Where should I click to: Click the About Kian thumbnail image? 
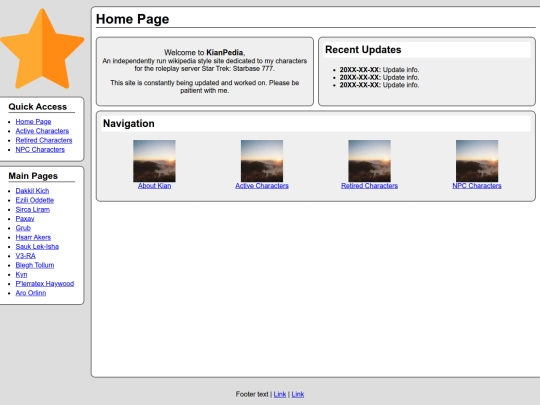tap(154, 161)
